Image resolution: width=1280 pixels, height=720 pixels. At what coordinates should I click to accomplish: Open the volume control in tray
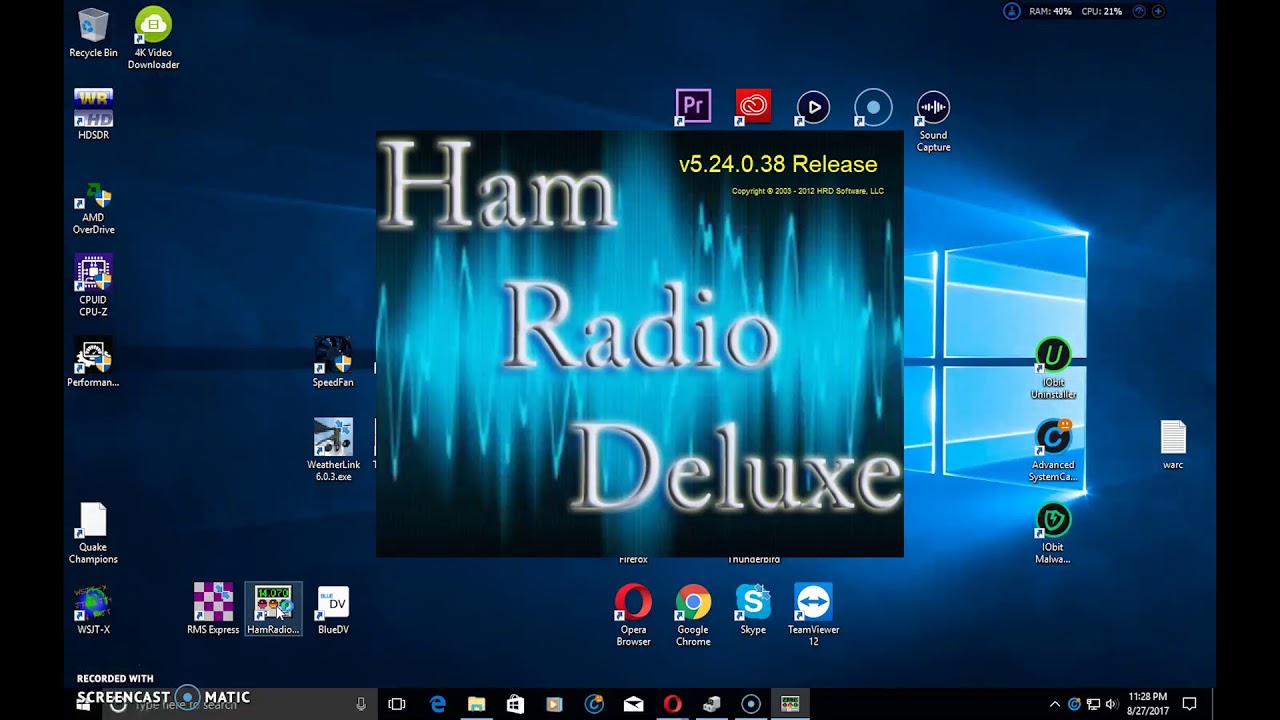coord(1111,704)
